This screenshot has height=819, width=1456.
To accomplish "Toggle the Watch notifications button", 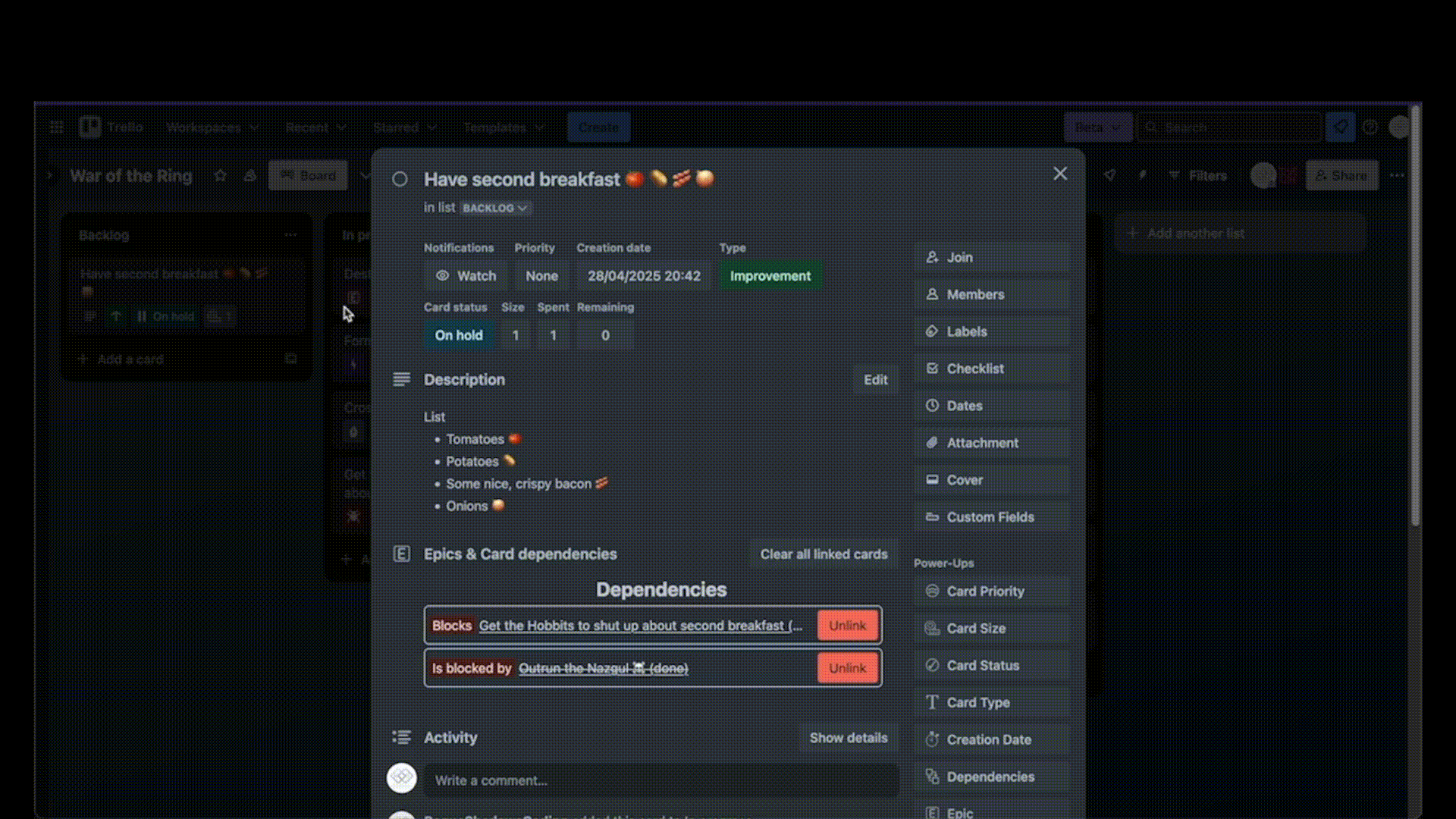I will tap(466, 276).
